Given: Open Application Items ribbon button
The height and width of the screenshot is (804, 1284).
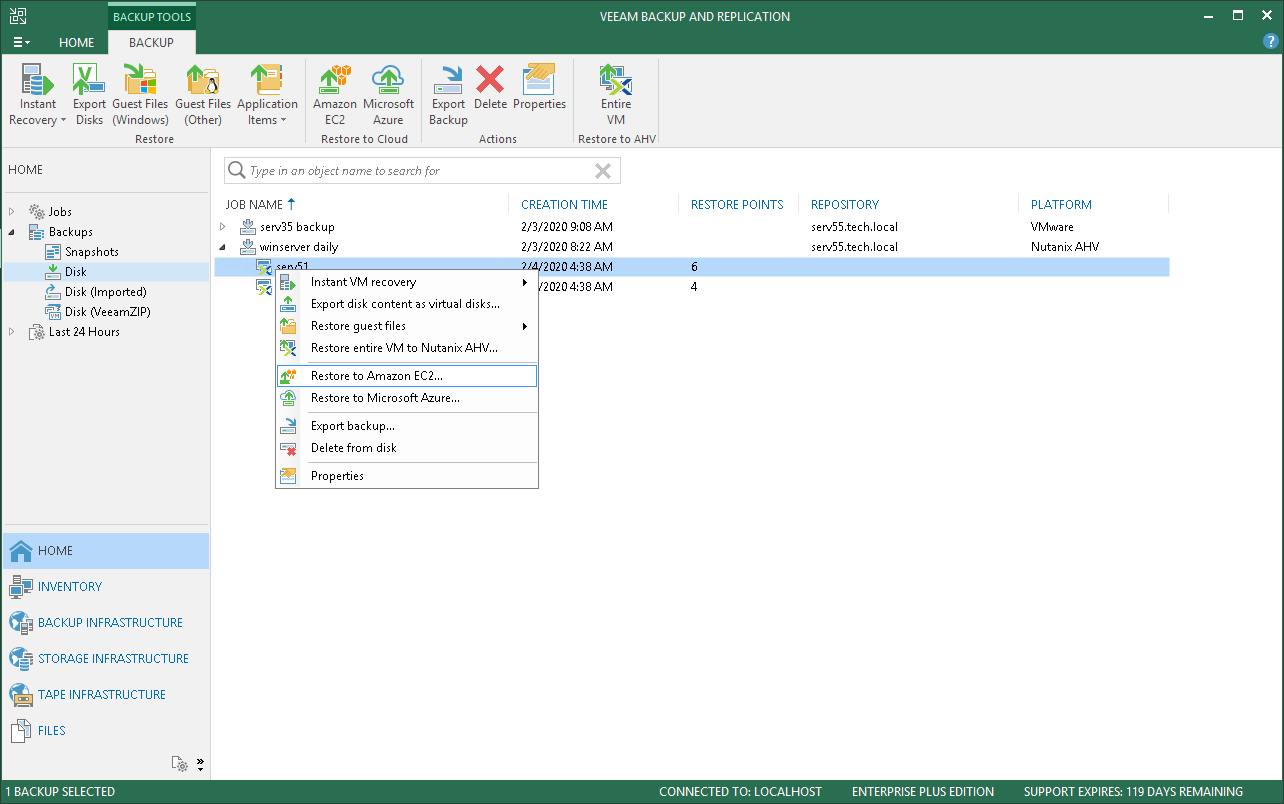Looking at the screenshot, I should click(x=267, y=95).
